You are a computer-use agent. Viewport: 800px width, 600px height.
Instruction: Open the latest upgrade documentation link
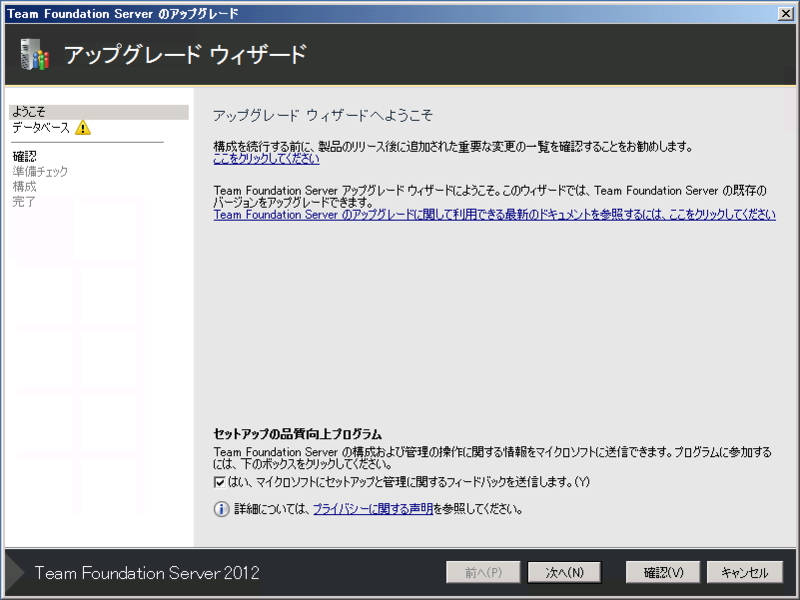pos(494,215)
